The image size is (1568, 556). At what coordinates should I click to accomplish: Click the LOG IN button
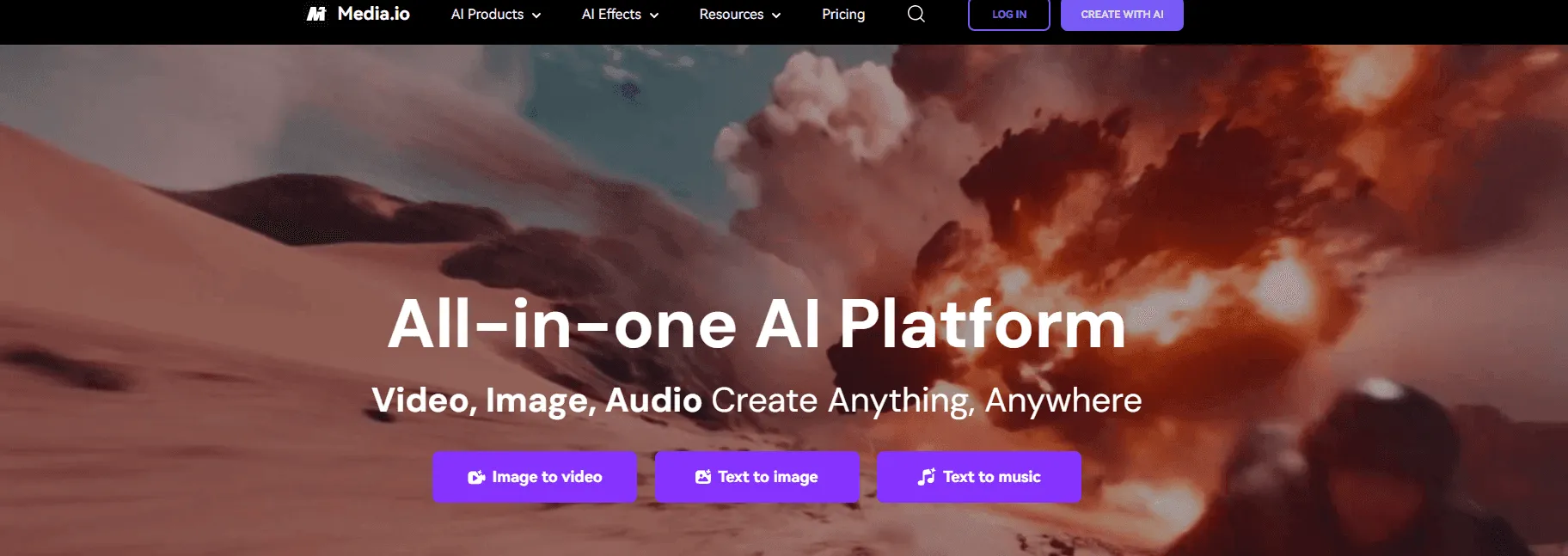(1009, 15)
